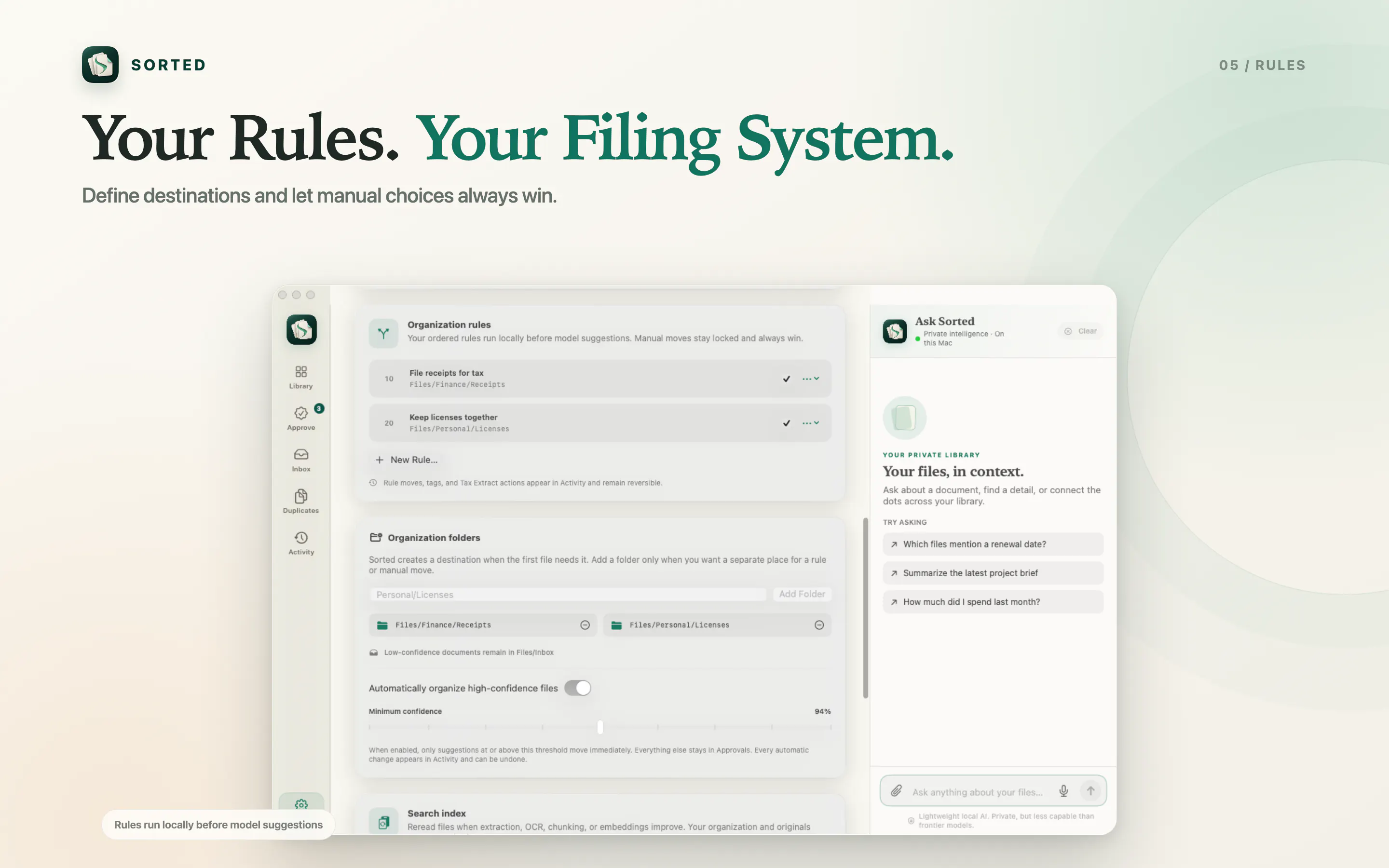Ask 'How much did I spend last month?'

click(x=993, y=602)
